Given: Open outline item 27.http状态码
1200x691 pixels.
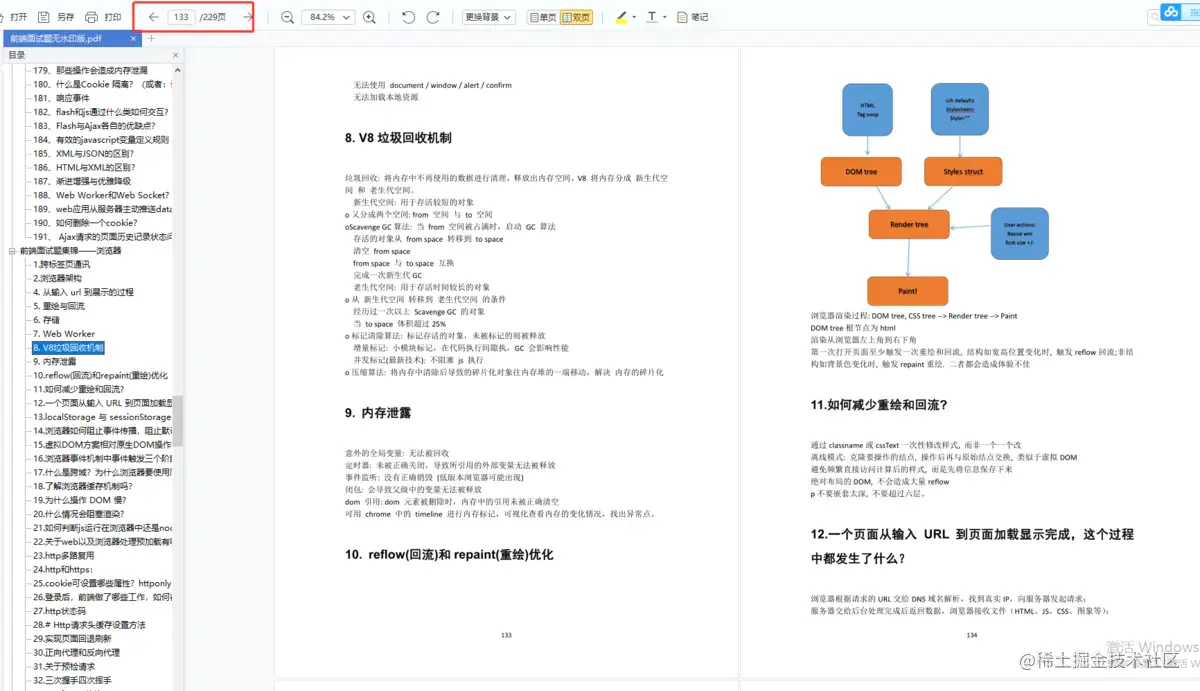Looking at the screenshot, I should click(x=59, y=610).
